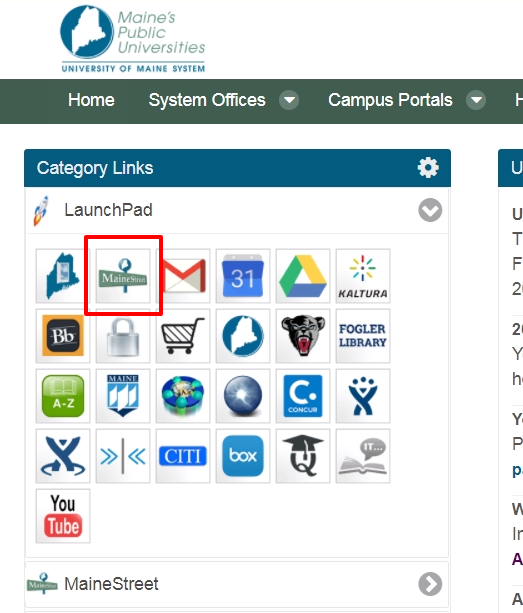Open Gmail from the LaunchPad
The image size is (523, 613).
tap(183, 276)
